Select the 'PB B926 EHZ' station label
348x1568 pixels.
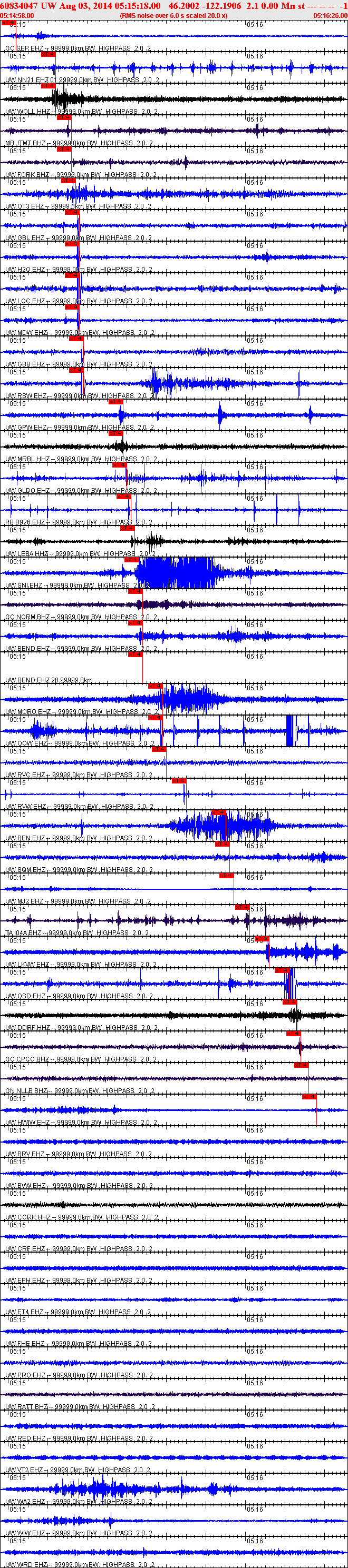(x=25, y=523)
